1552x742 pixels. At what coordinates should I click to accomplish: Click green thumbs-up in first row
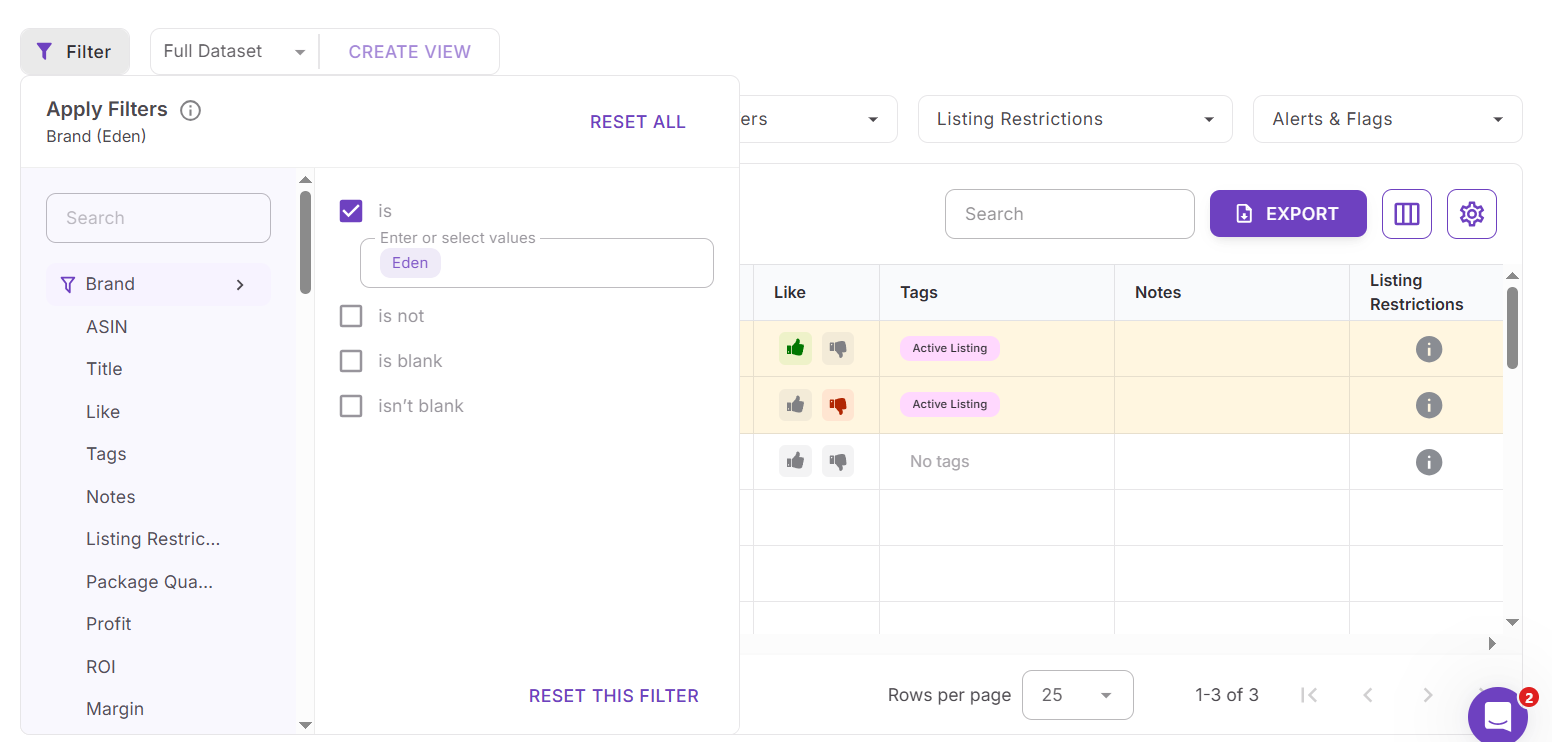click(x=795, y=348)
